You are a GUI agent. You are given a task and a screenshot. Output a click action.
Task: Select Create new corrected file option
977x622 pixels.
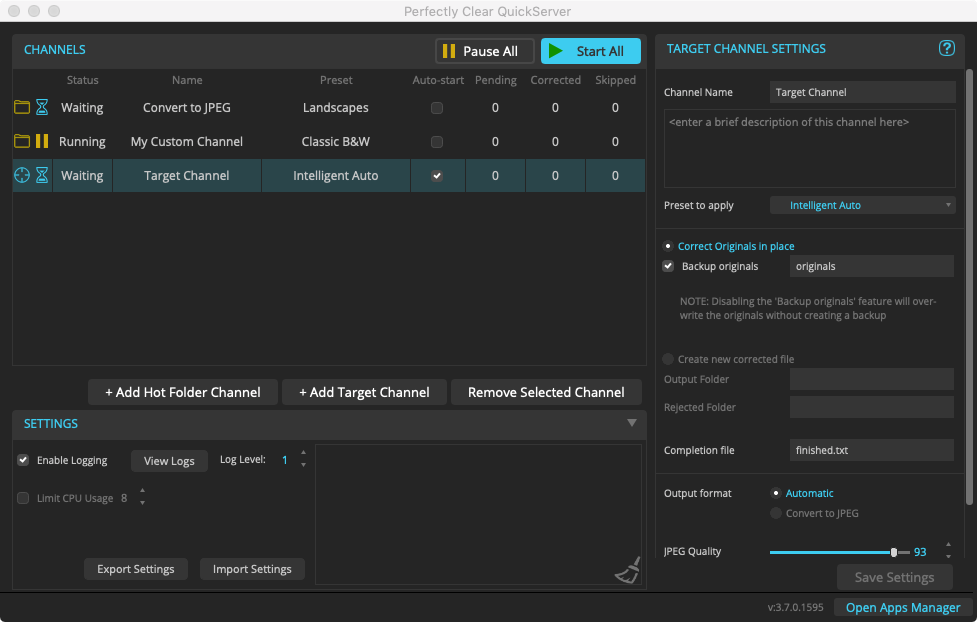click(x=668, y=359)
